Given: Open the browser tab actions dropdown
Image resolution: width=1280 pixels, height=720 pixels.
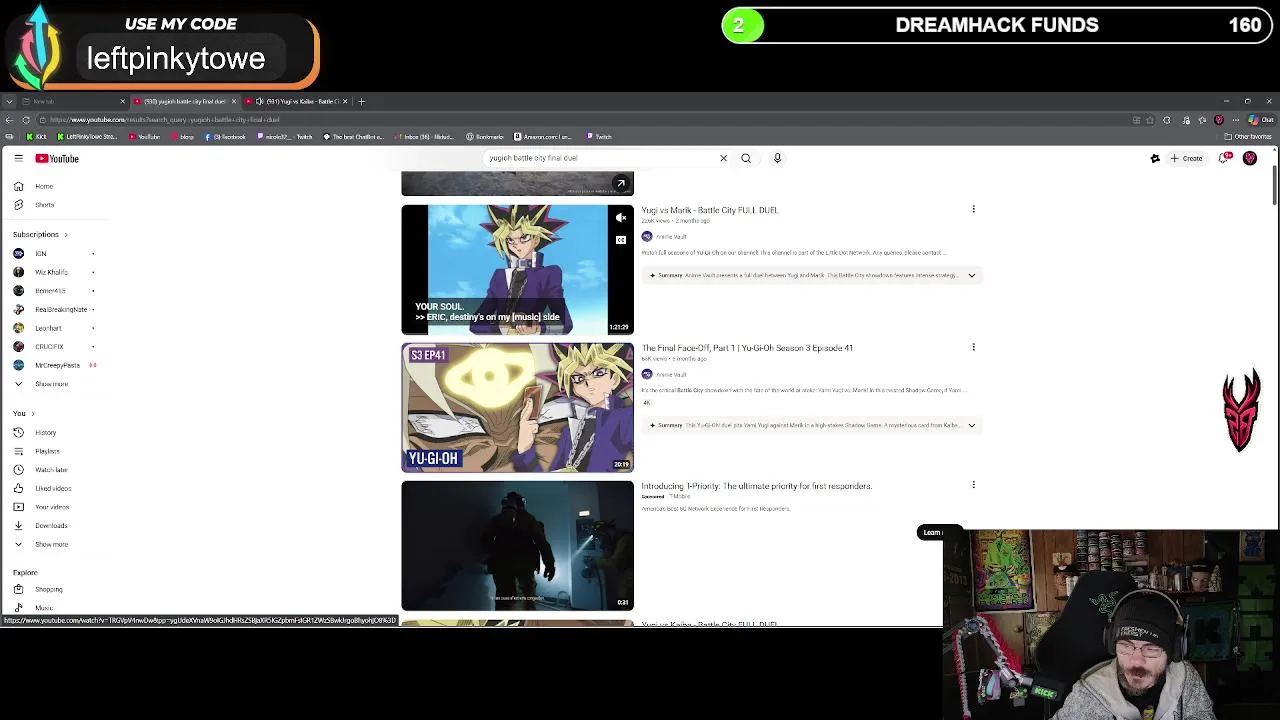Looking at the screenshot, I should click(x=9, y=101).
